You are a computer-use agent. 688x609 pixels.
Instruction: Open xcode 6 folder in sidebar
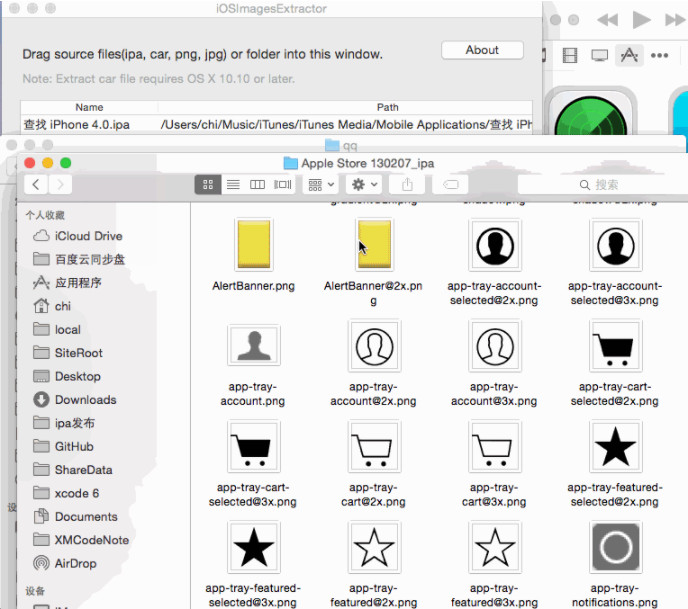pos(66,493)
